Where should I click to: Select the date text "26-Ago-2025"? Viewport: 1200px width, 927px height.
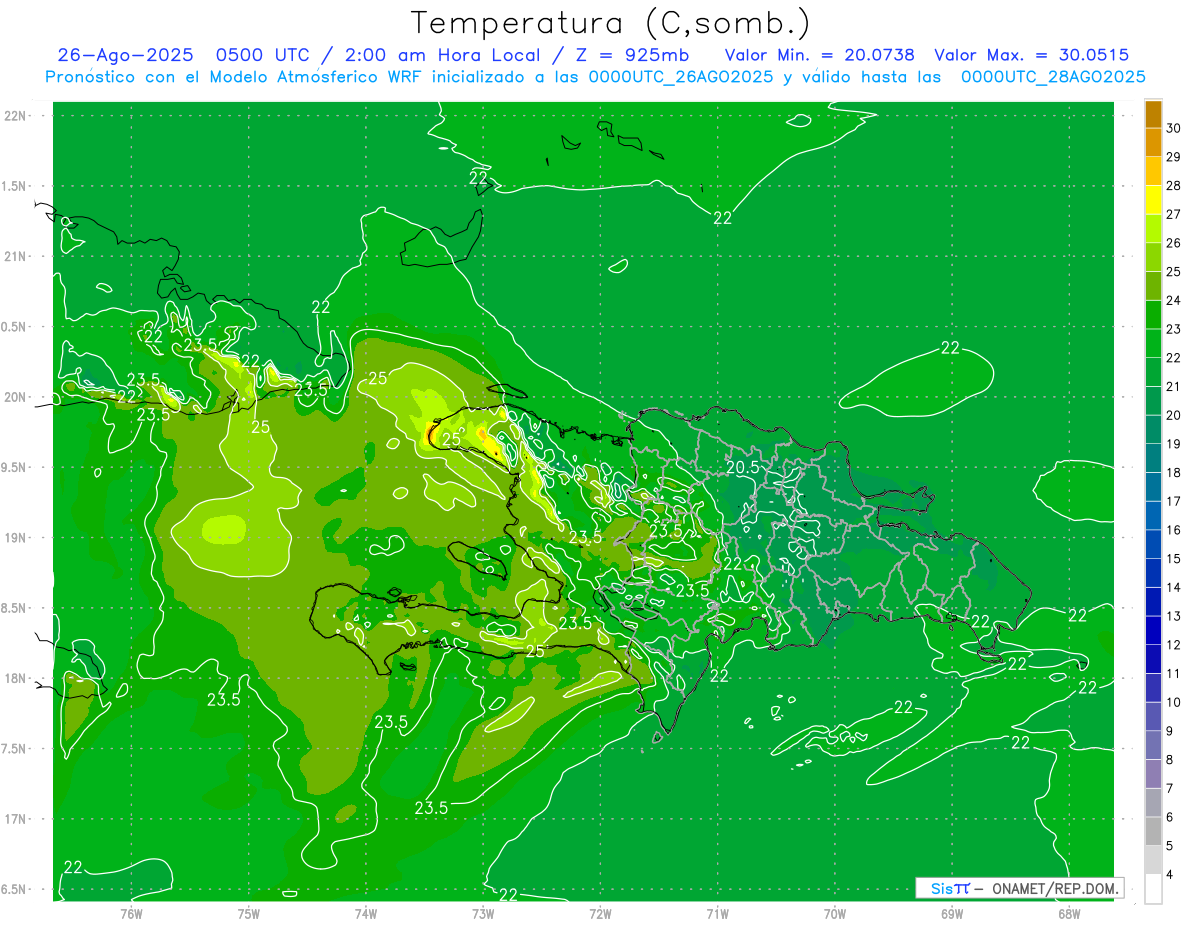click(x=125, y=55)
